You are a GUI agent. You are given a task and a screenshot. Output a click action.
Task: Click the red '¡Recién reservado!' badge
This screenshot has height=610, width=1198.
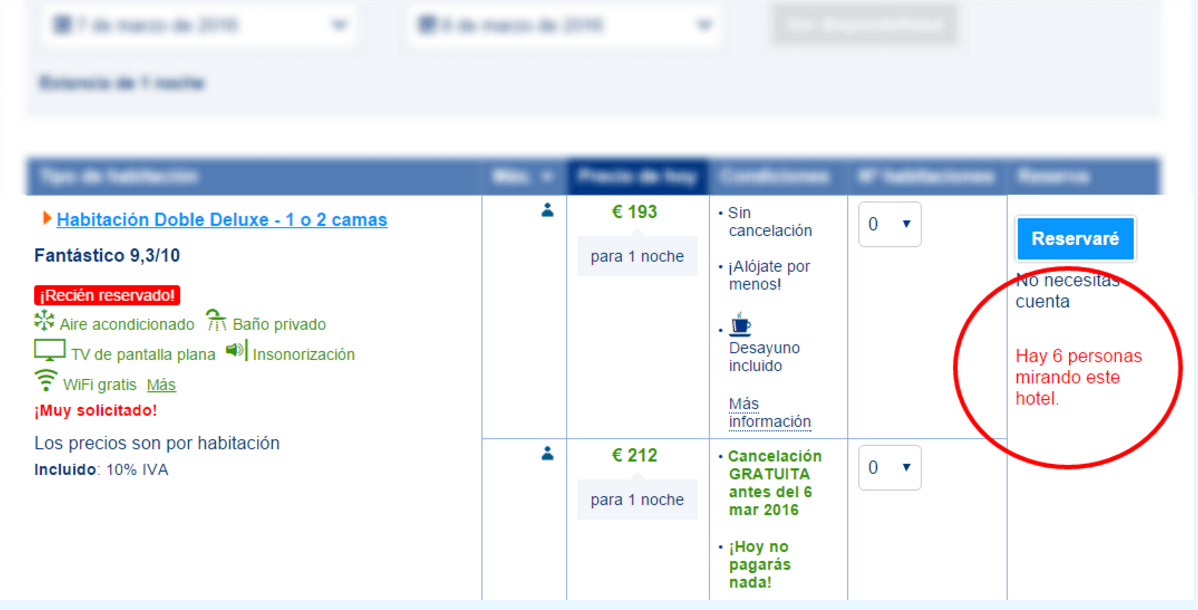pos(106,295)
